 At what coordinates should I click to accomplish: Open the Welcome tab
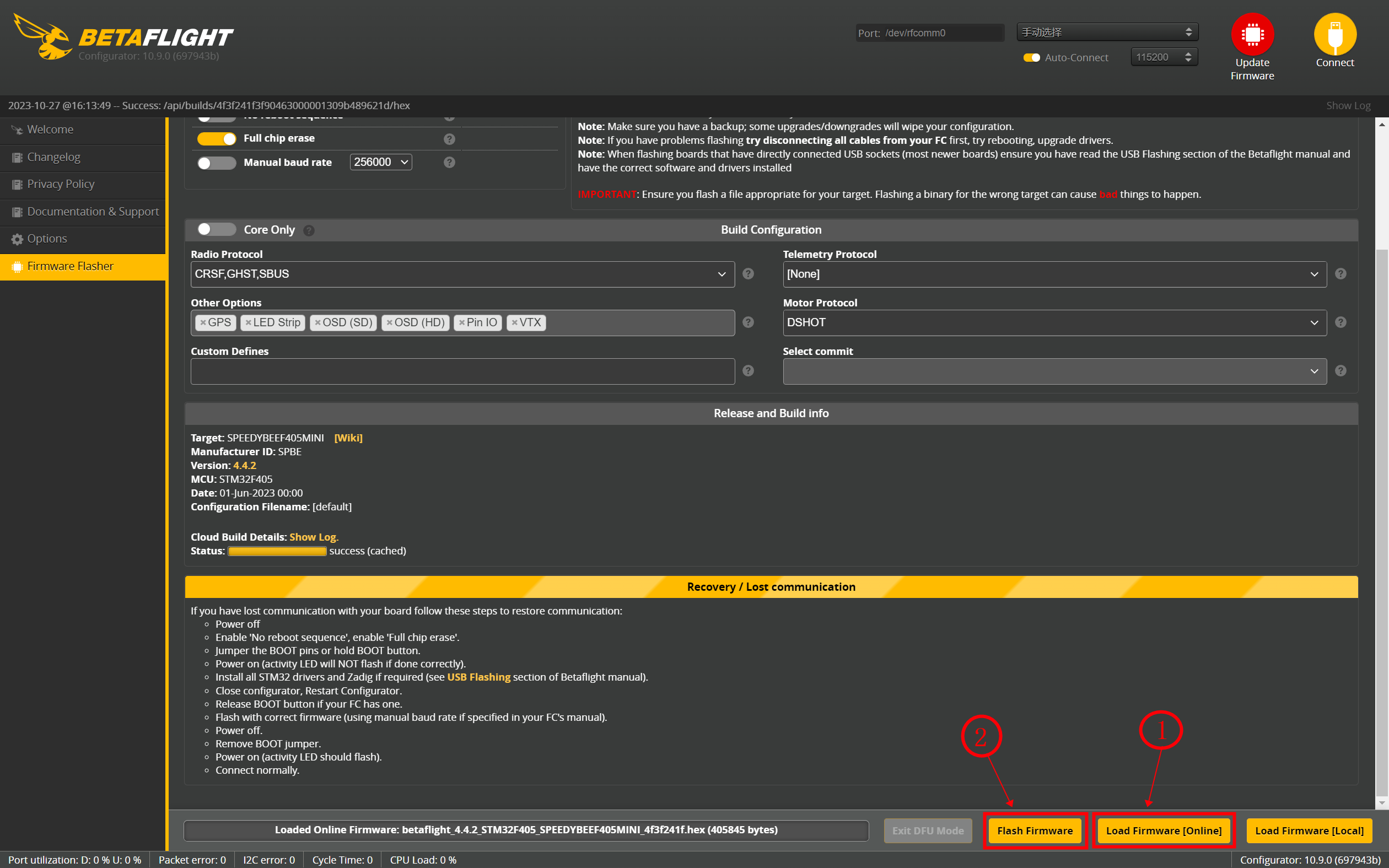pyautogui.click(x=83, y=130)
